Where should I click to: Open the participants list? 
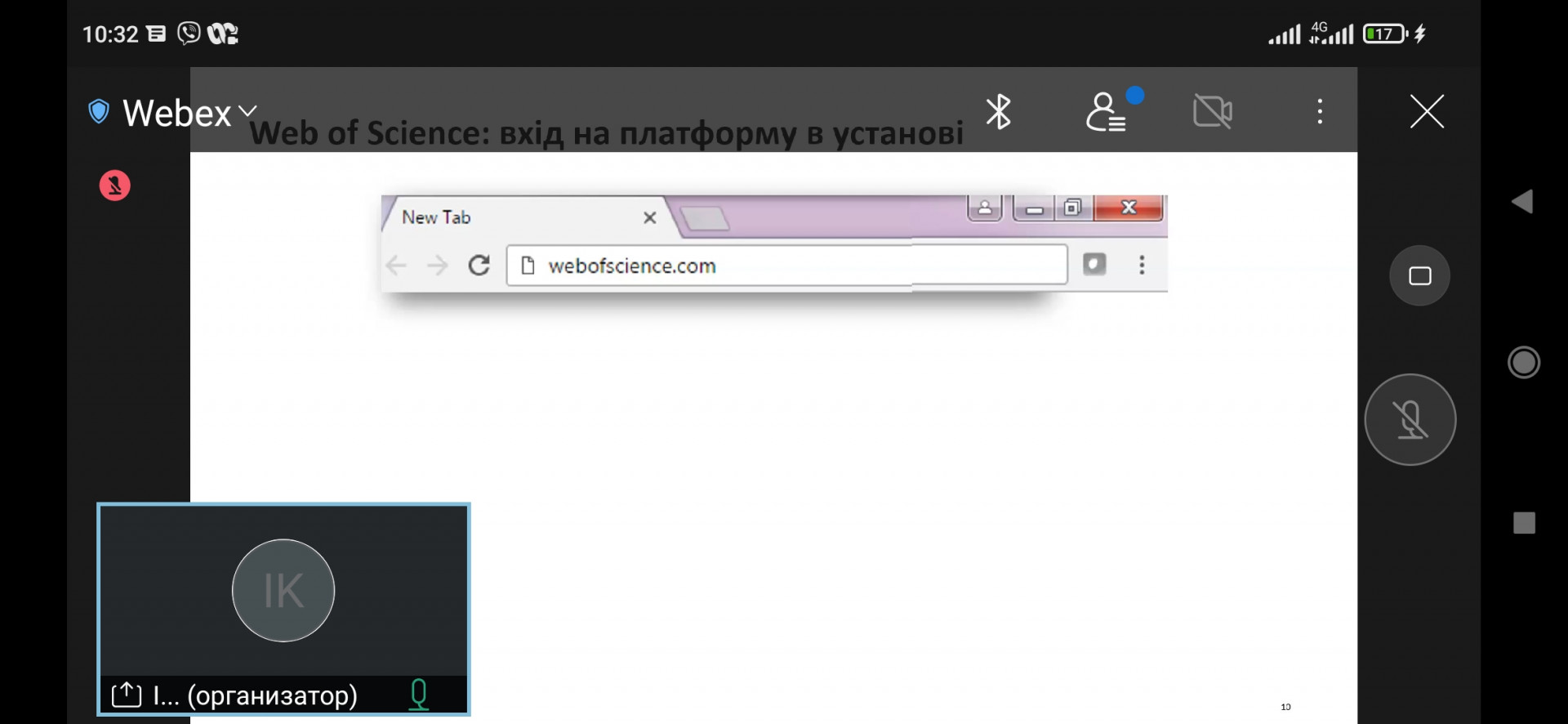click(1107, 112)
